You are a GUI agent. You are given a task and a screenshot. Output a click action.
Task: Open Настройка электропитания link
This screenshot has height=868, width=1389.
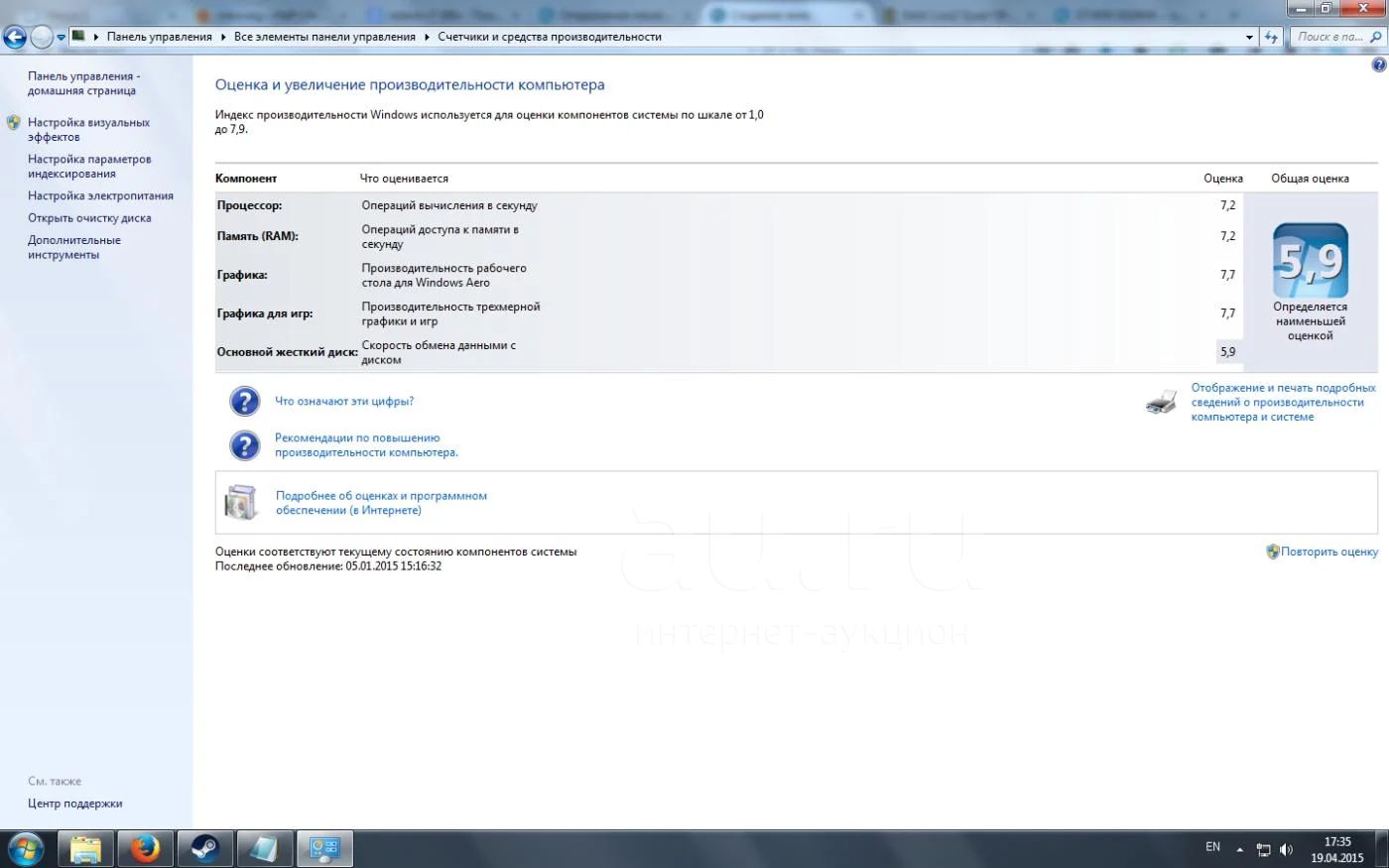point(100,196)
